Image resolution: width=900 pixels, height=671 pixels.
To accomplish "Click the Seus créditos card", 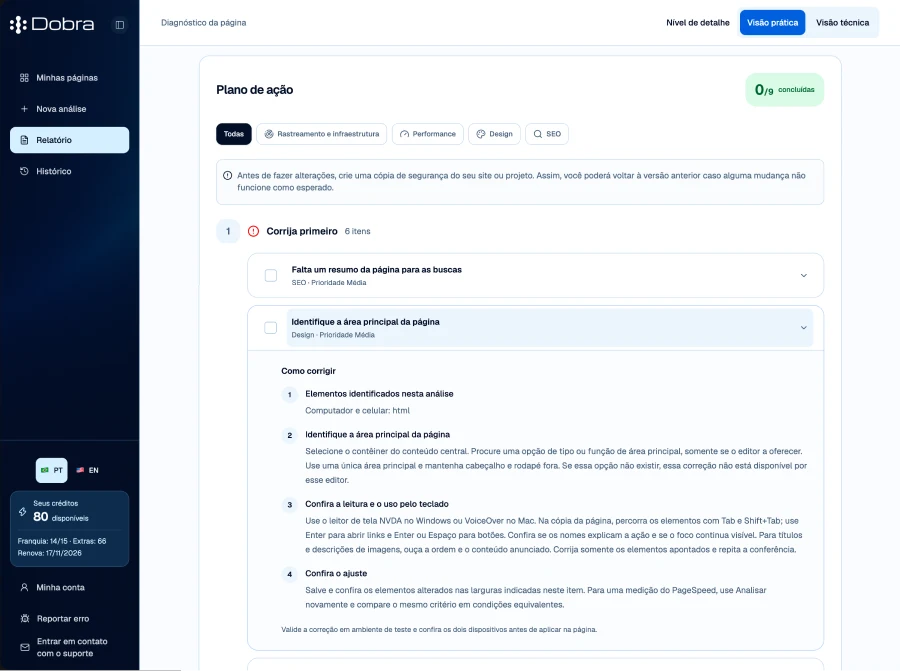I will pos(69,529).
